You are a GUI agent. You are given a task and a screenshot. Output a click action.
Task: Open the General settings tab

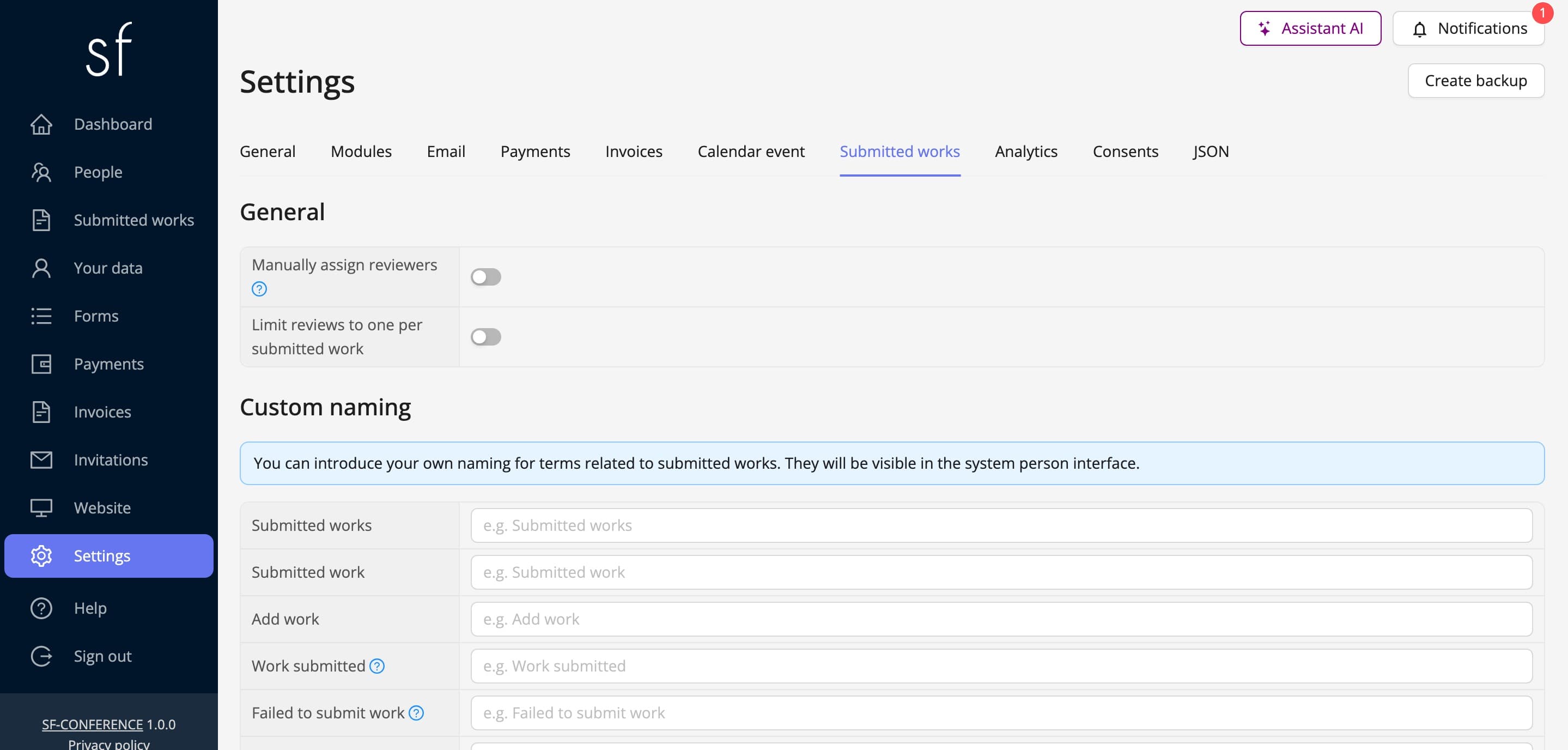tap(268, 152)
